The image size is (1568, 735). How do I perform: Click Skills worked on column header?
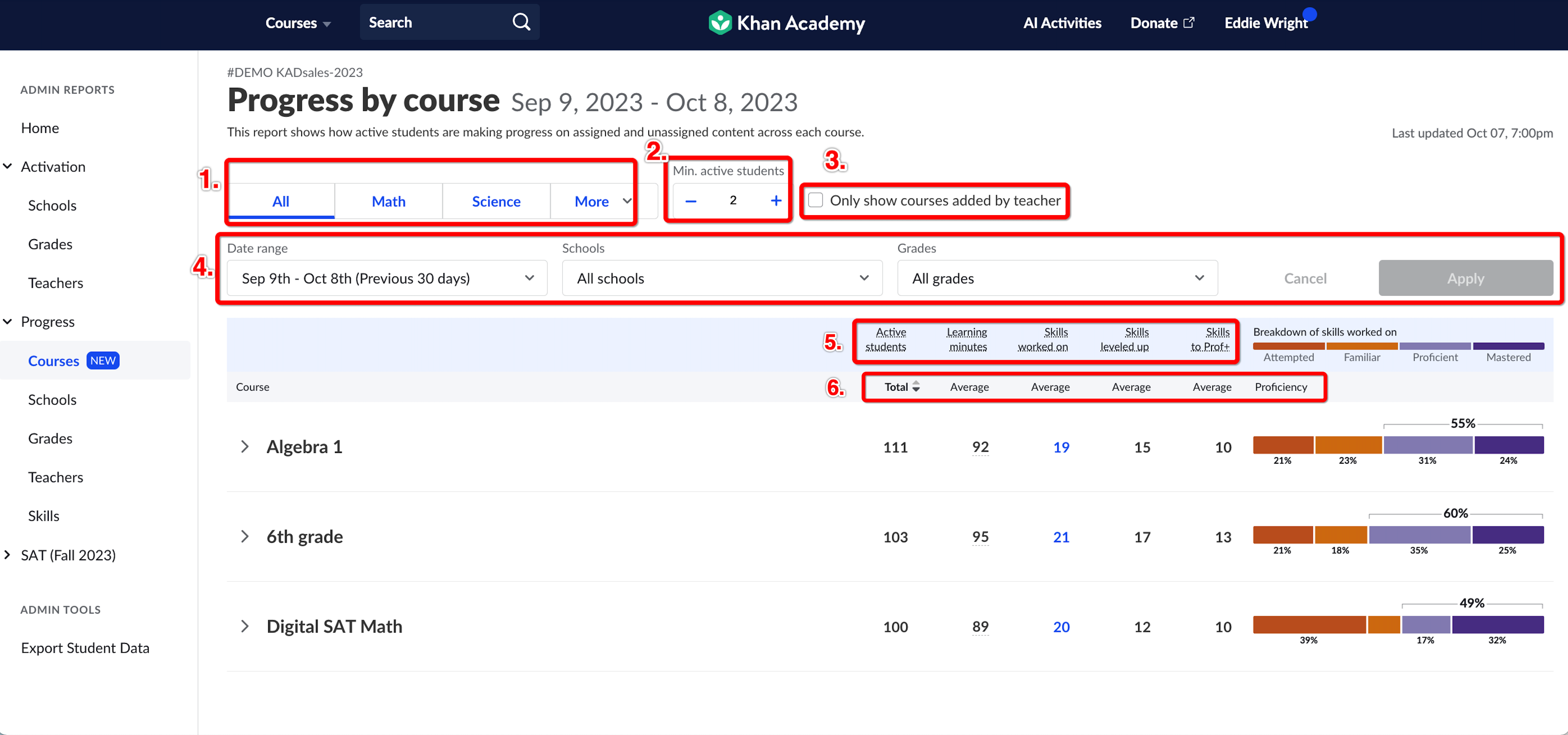(1043, 340)
